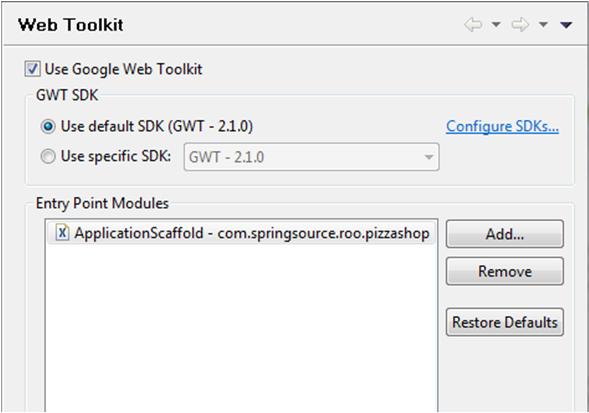This screenshot has width=589, height=413.
Task: Select the Use specific SDK radio button
Action: (x=48, y=156)
